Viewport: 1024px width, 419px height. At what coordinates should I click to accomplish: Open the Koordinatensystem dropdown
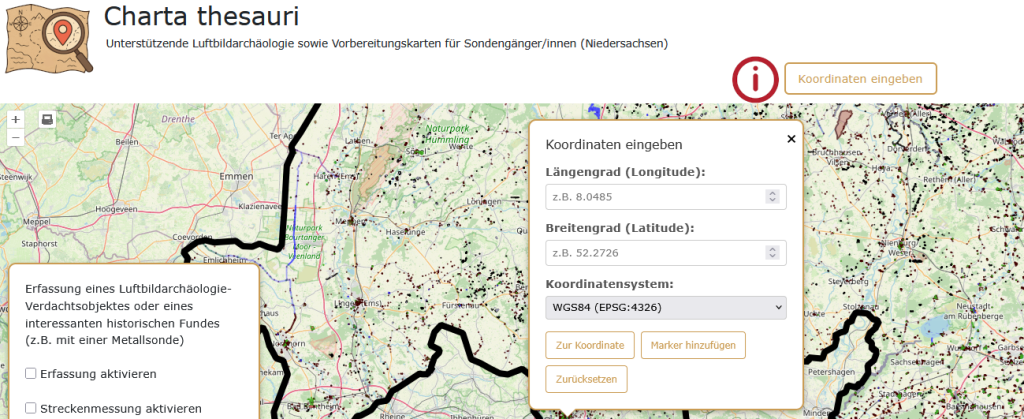pos(665,307)
